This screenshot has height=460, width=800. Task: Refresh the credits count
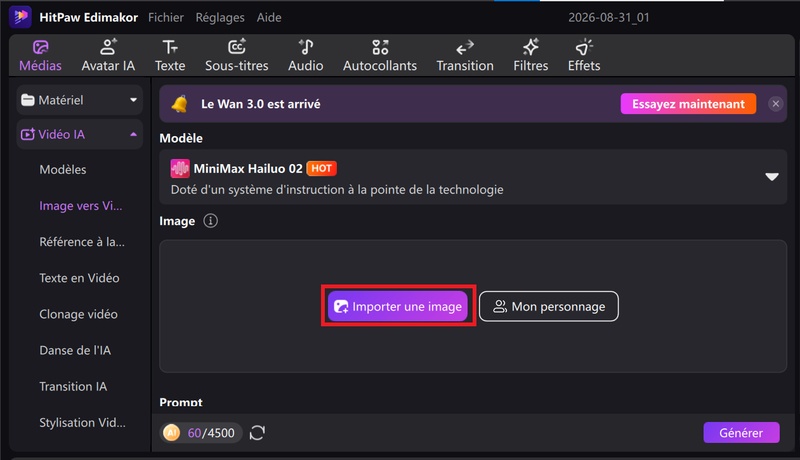257,433
